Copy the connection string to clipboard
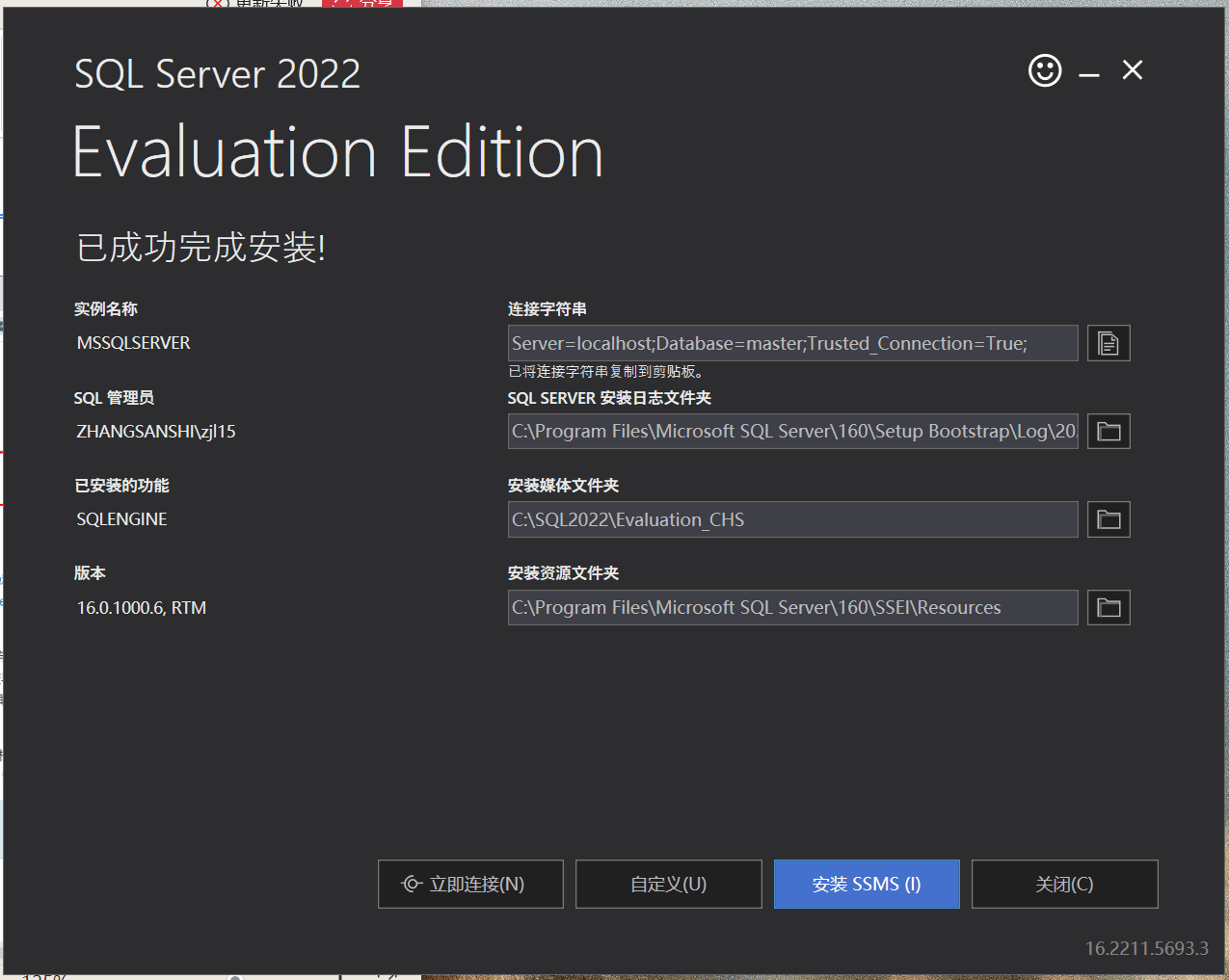The width and height of the screenshot is (1229, 980). (1109, 343)
